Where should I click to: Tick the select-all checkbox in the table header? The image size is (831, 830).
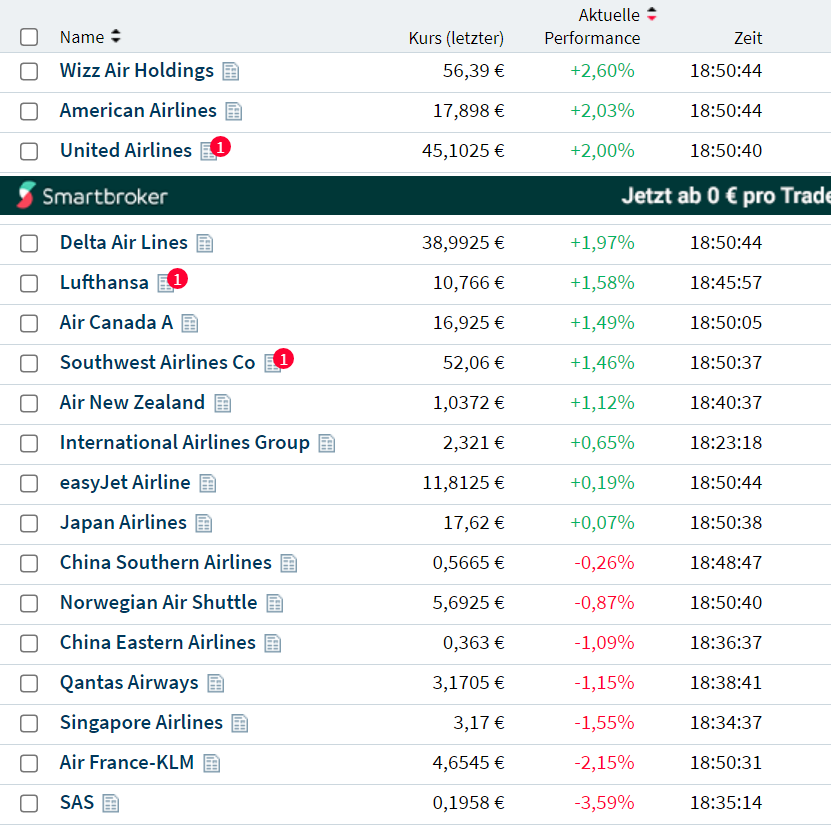point(29,37)
